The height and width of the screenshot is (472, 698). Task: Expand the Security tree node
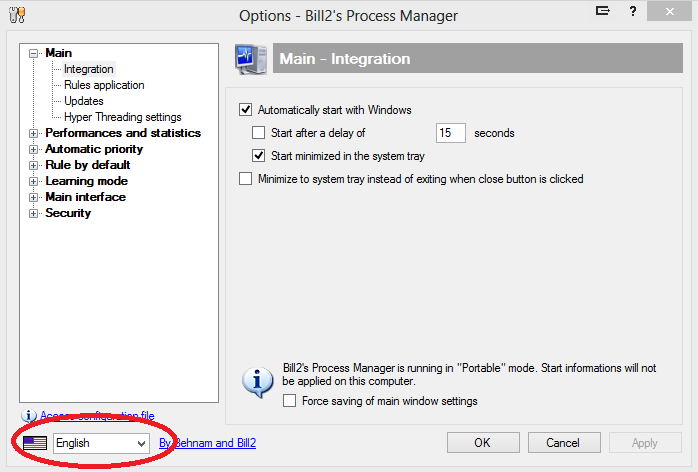pos(35,213)
